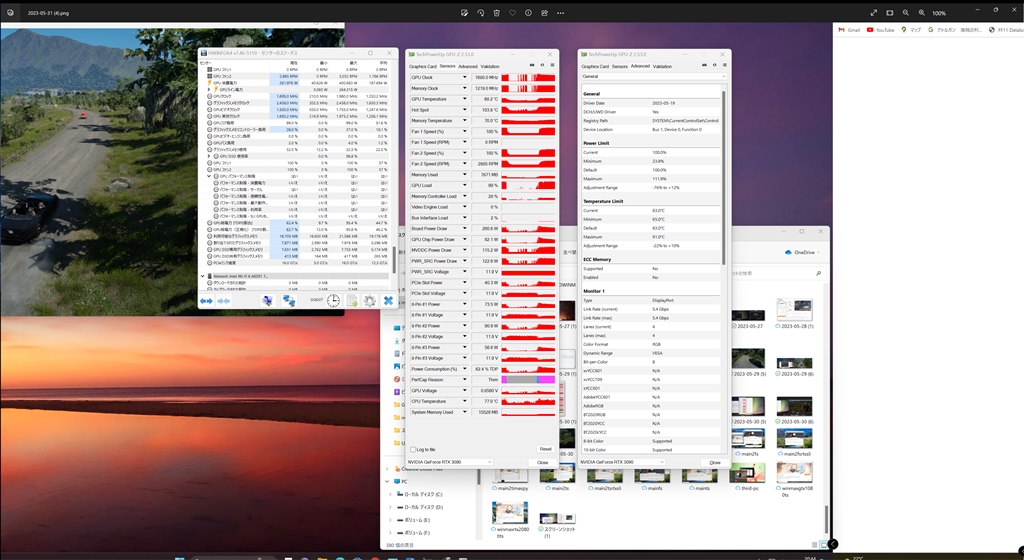Open the GPU Temperature sensor dropdown arrow
This screenshot has width=1024, height=560.
tap(464, 99)
